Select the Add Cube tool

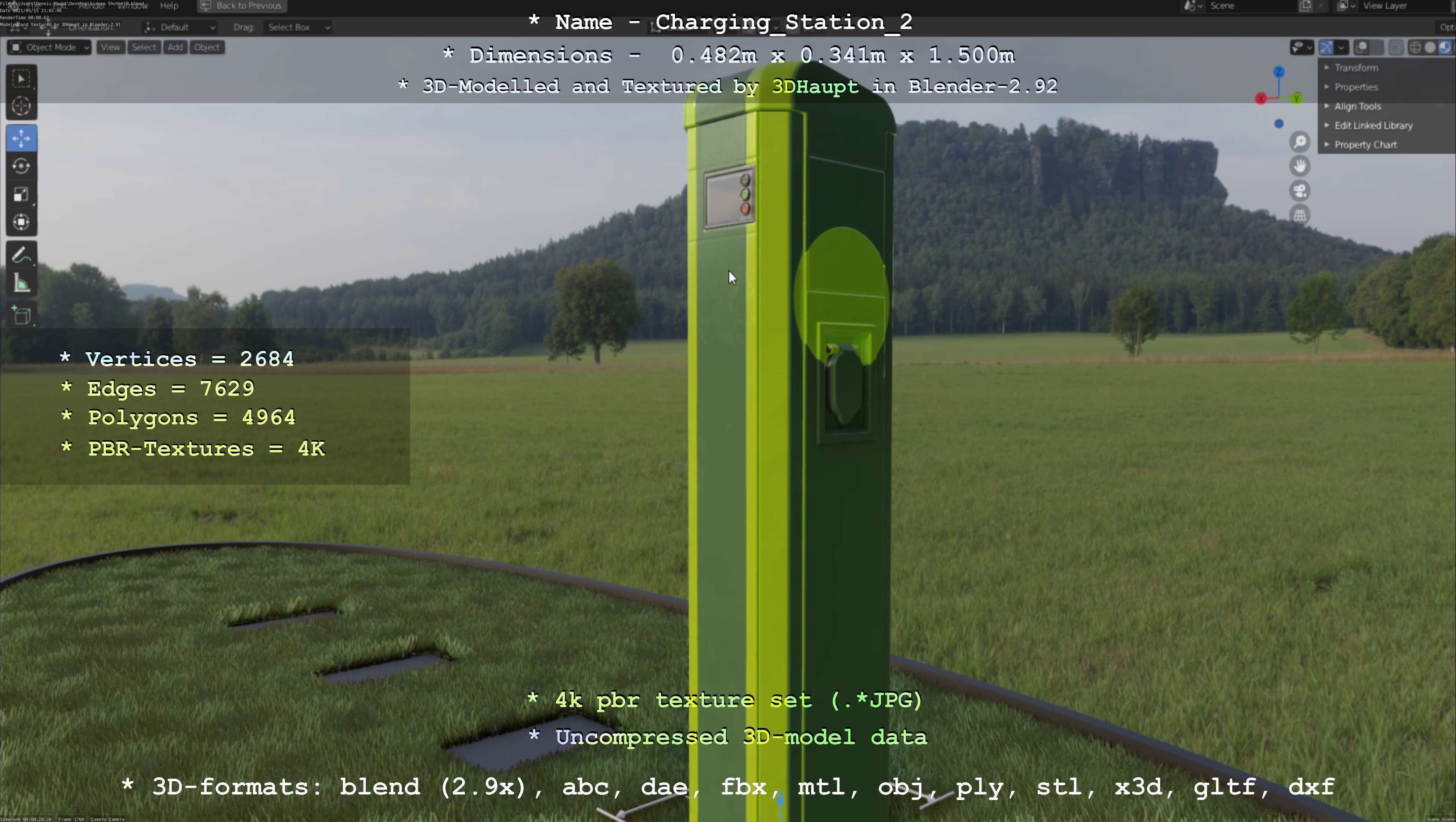point(21,315)
